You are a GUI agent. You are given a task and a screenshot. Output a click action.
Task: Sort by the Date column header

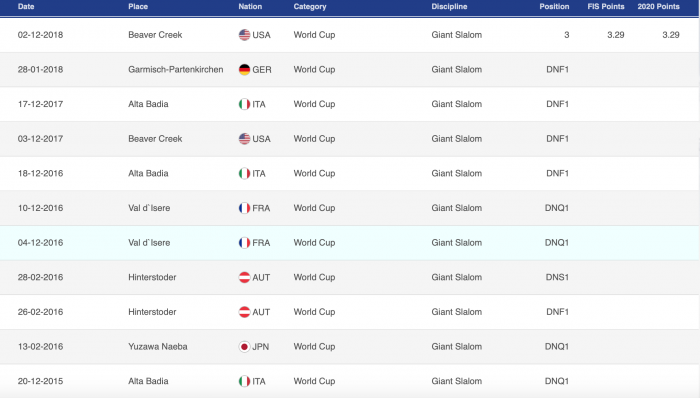(x=26, y=7)
